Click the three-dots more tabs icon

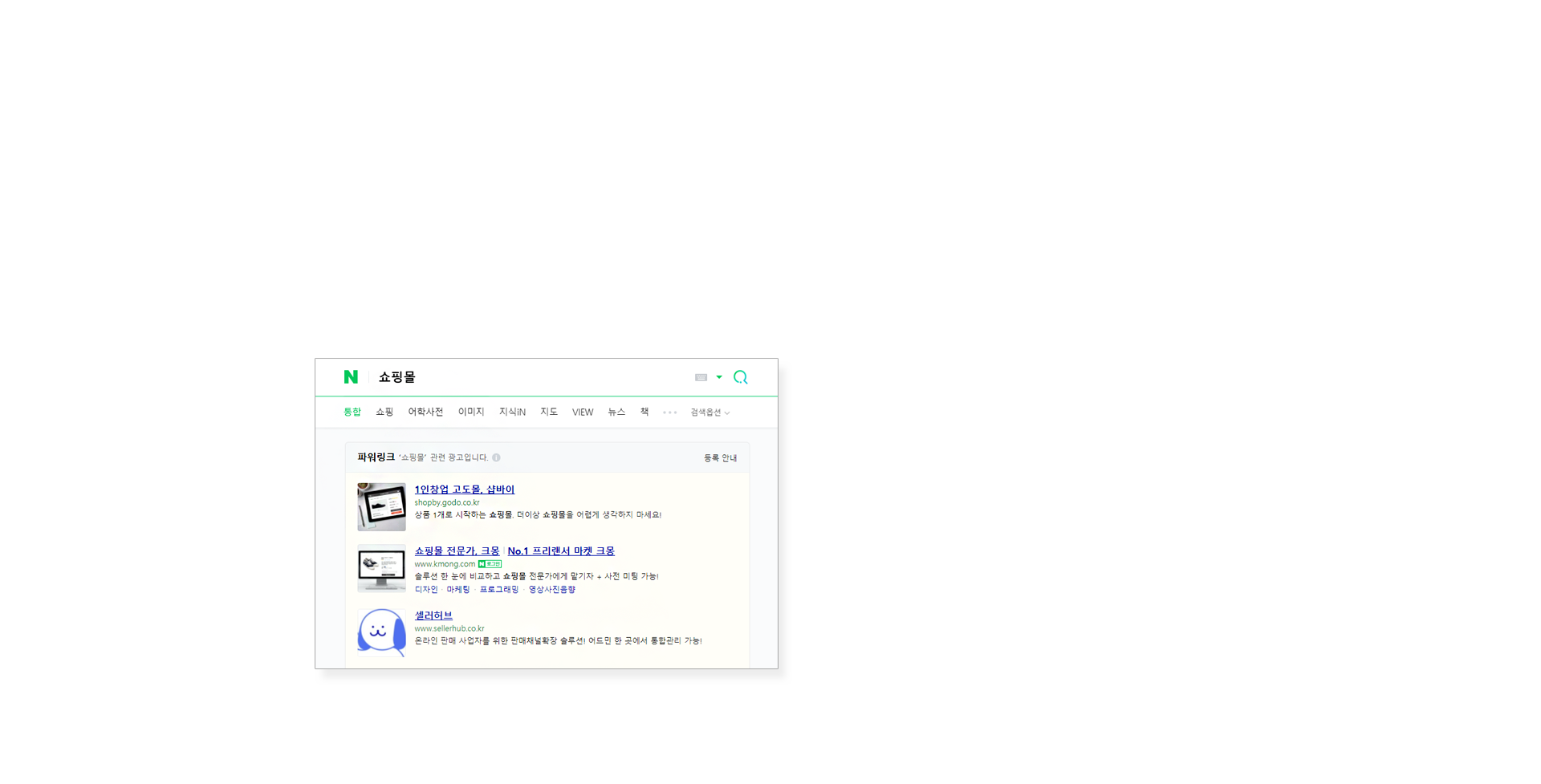669,412
